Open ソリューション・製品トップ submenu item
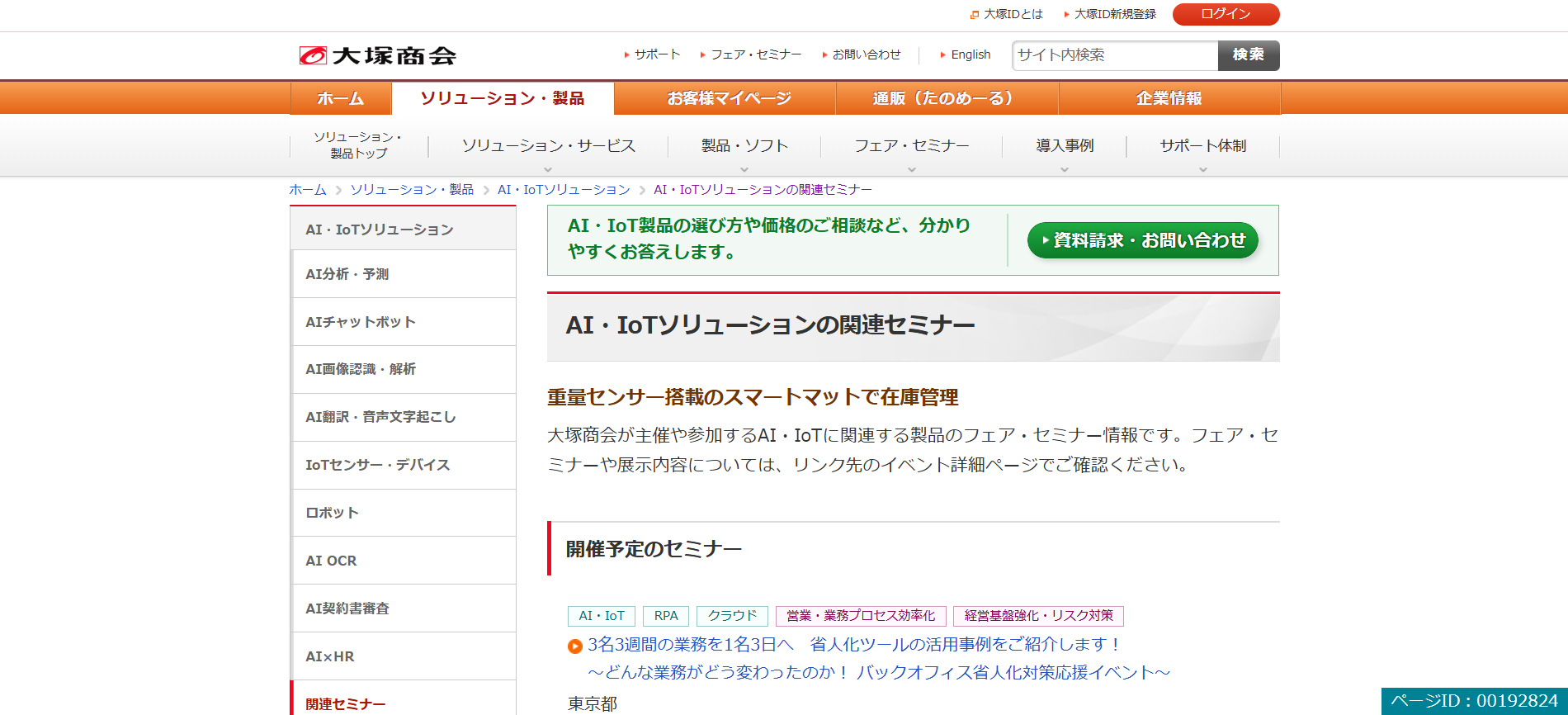1568x715 pixels. coord(358,145)
